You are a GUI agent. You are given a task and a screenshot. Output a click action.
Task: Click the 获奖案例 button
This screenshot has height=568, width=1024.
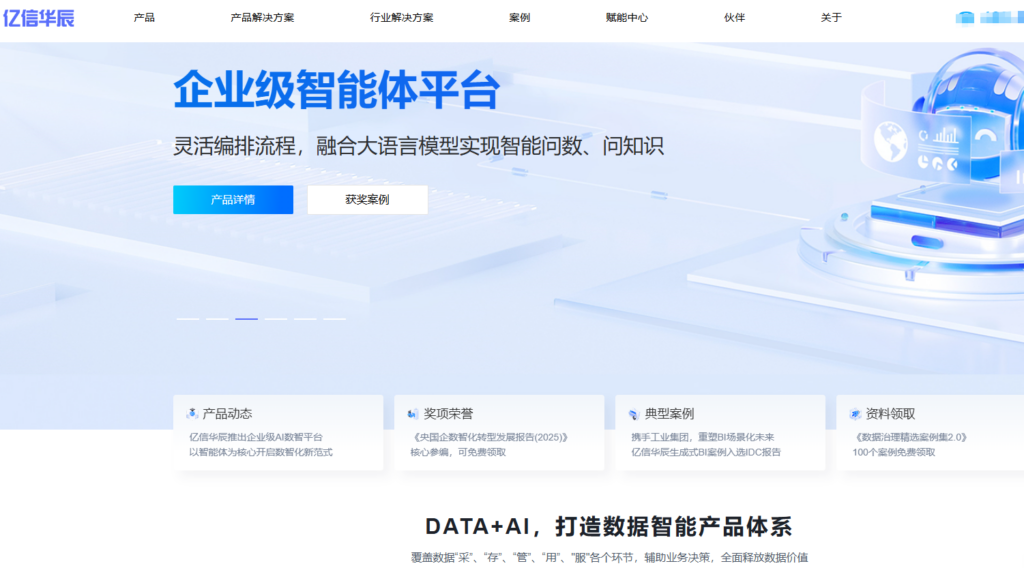click(x=367, y=200)
